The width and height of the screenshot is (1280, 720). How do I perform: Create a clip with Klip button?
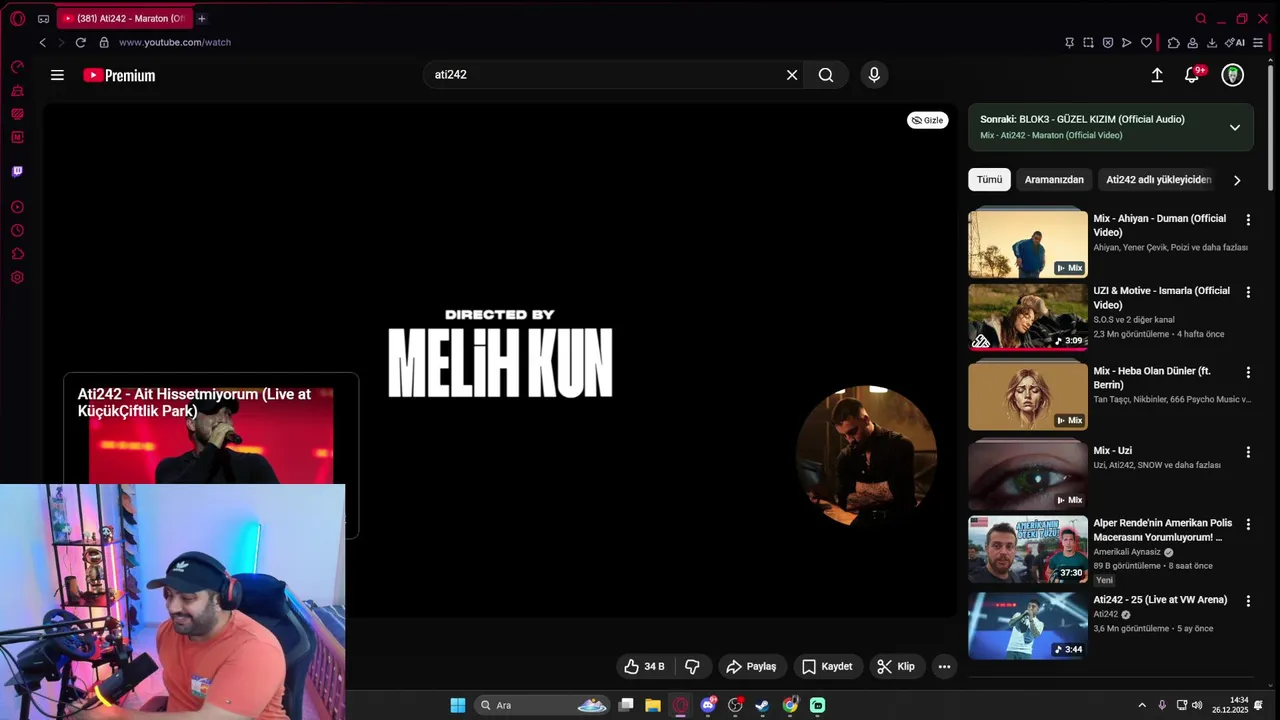pos(896,666)
